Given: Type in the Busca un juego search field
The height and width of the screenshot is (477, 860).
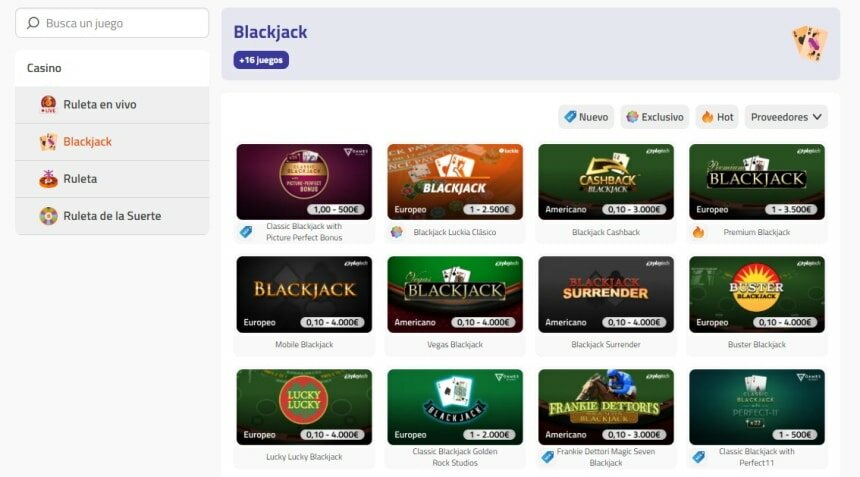Looking at the screenshot, I should [120, 23].
